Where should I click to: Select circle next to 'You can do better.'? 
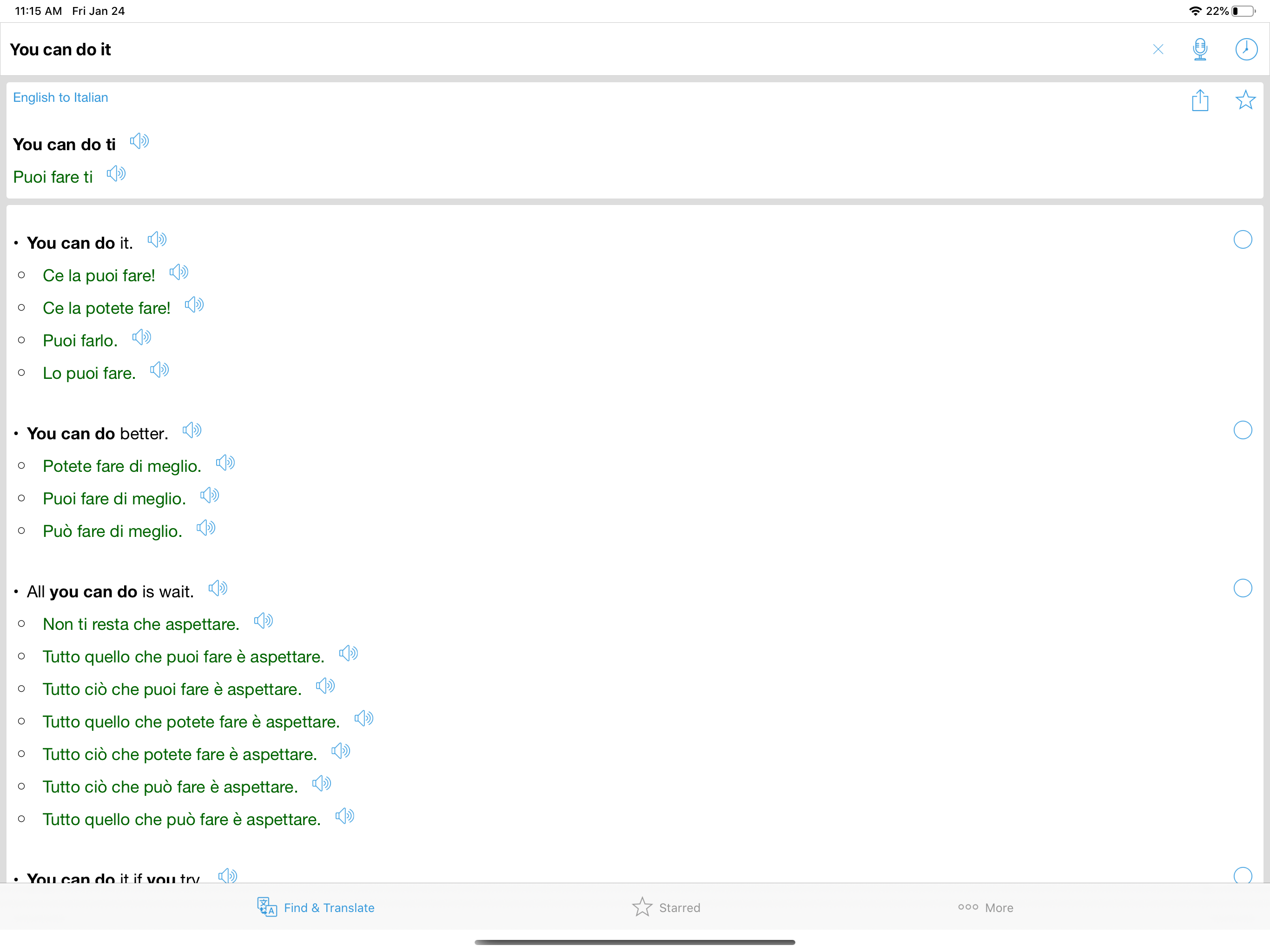(1242, 430)
